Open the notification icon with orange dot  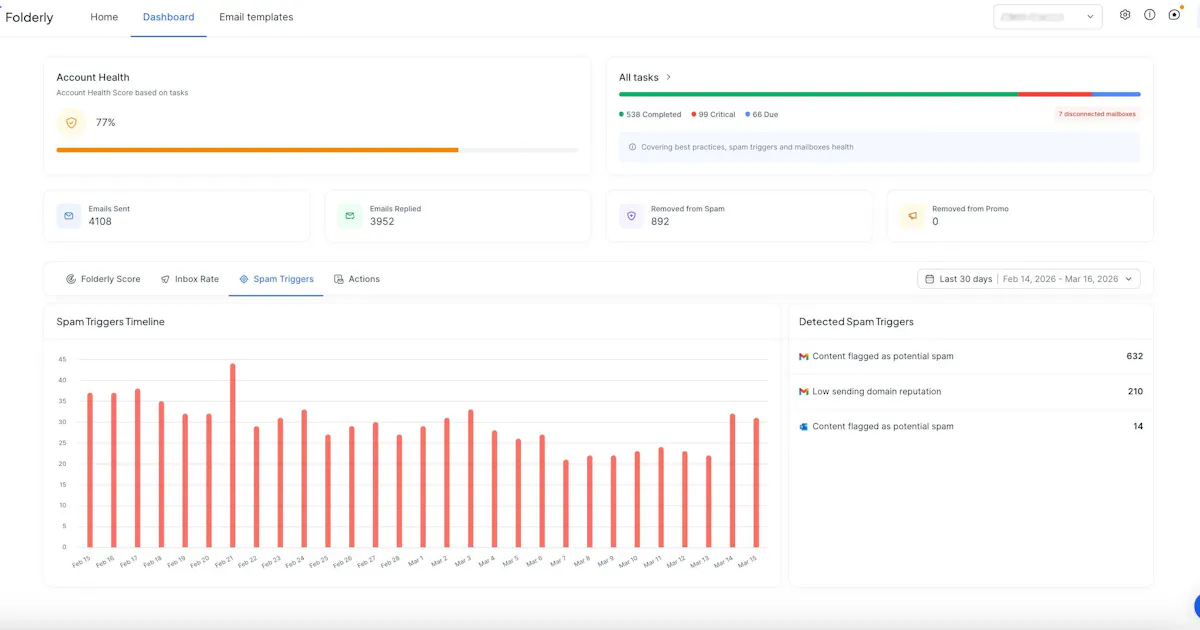[1175, 15]
